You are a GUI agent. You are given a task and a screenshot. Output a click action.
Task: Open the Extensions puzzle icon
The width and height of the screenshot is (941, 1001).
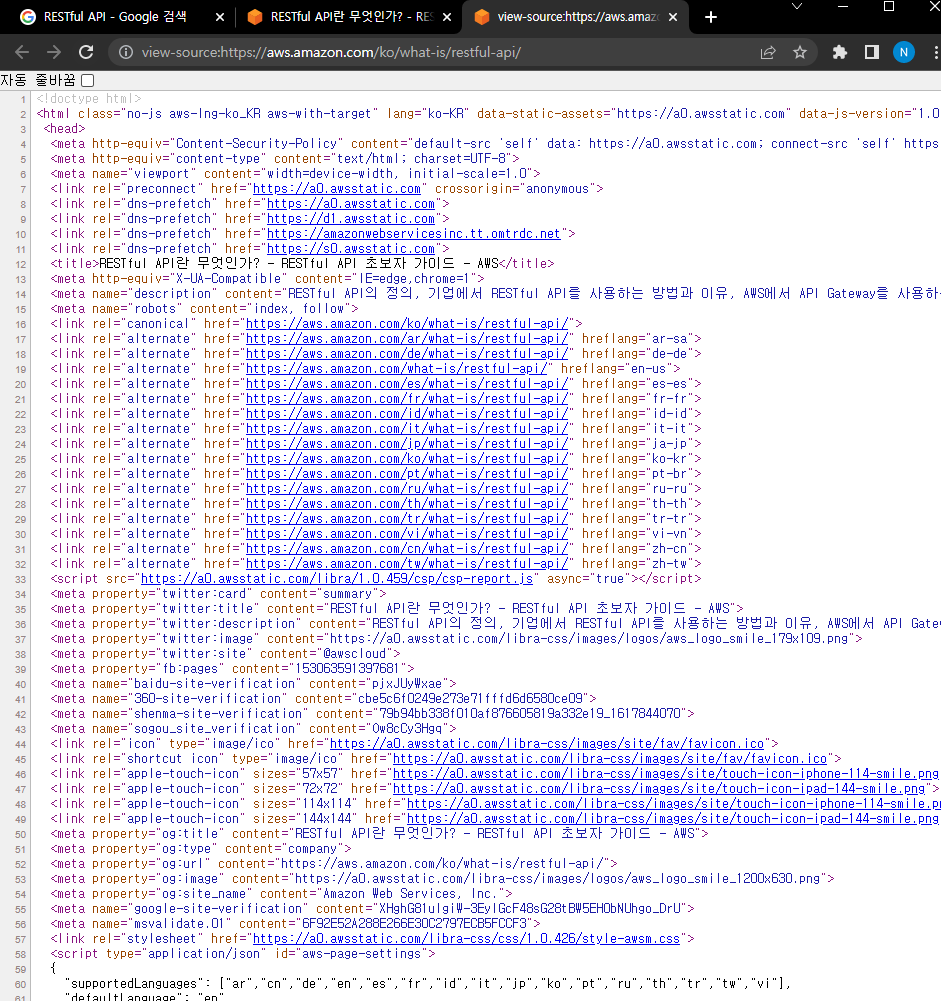[839, 52]
